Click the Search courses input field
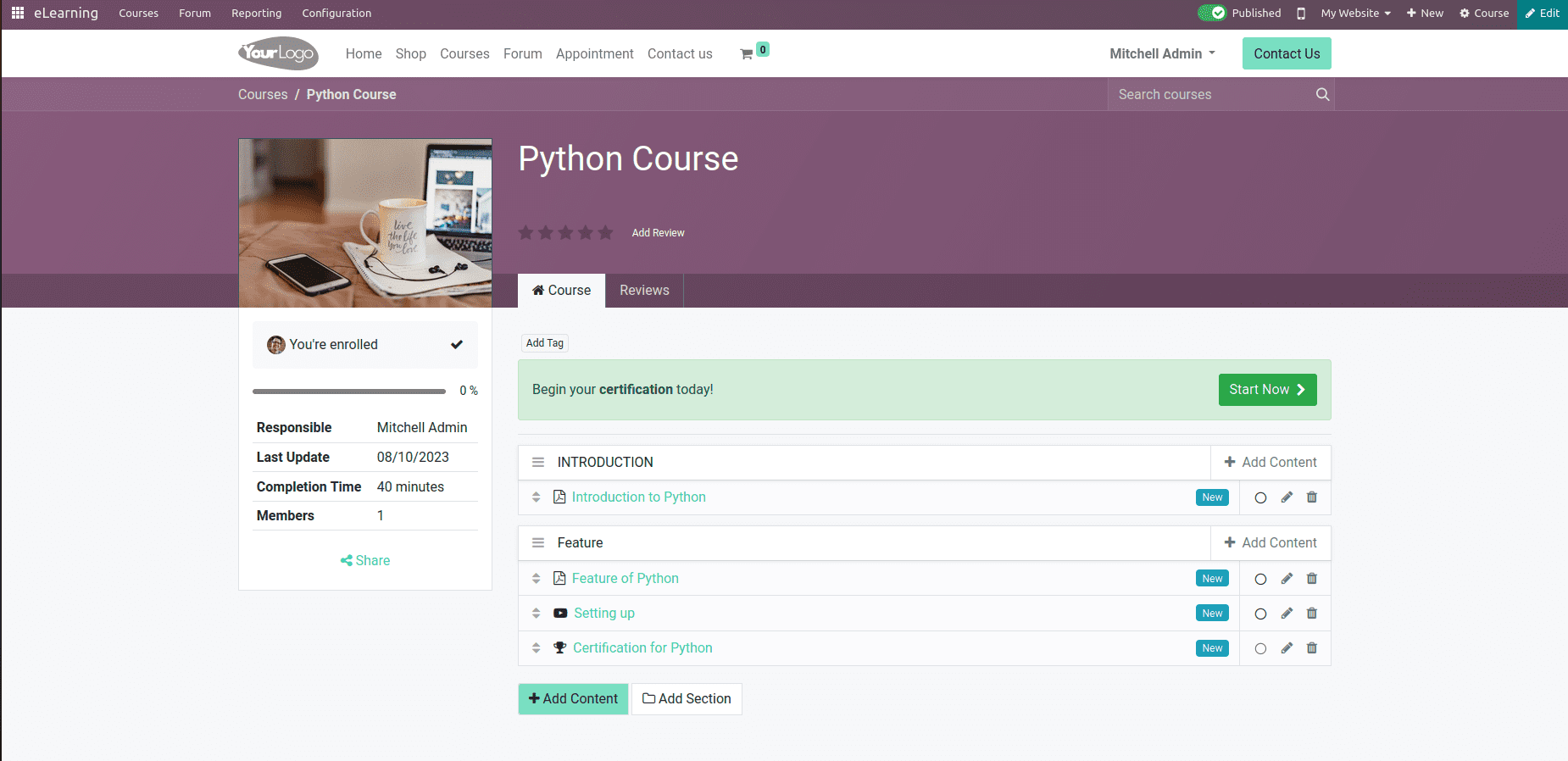This screenshot has width=1568, height=761. click(1210, 94)
